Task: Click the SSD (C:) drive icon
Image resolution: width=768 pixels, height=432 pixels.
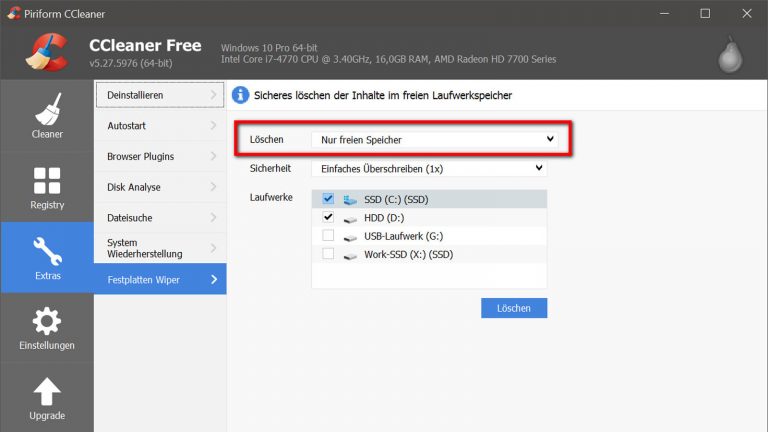Action: click(350, 199)
